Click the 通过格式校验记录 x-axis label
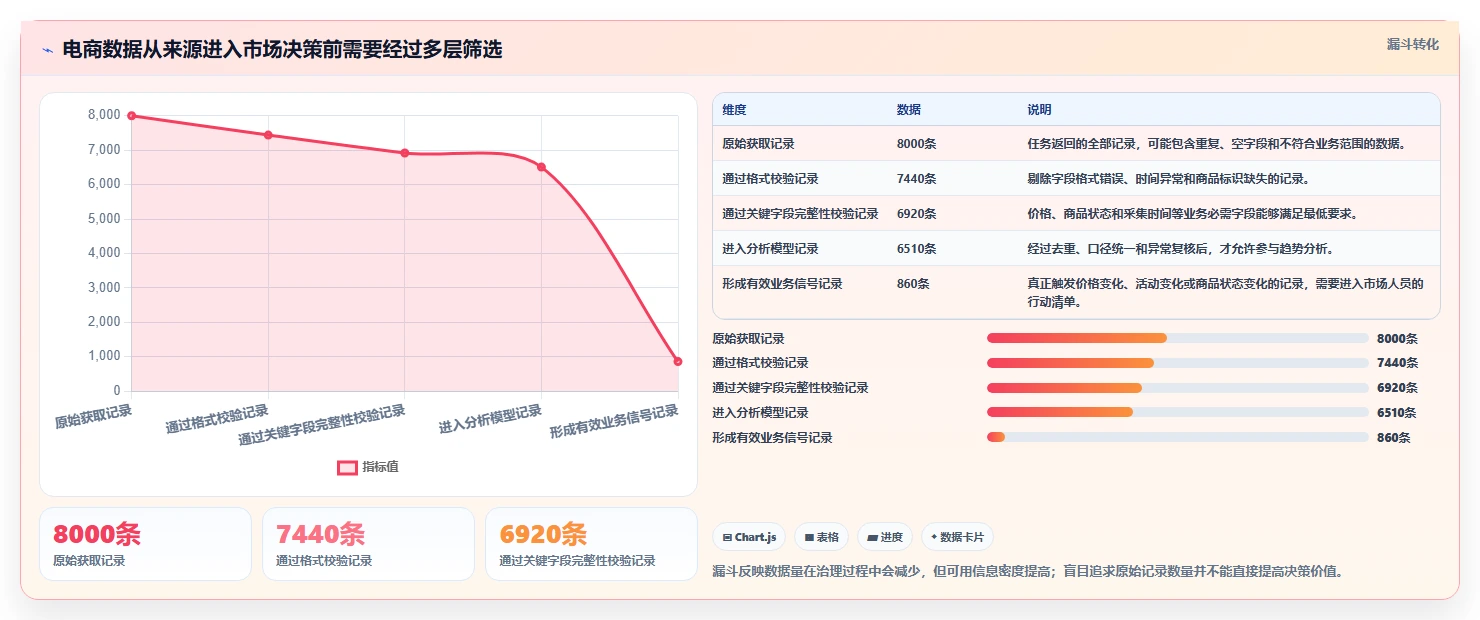Image resolution: width=1480 pixels, height=620 pixels. (x=217, y=420)
